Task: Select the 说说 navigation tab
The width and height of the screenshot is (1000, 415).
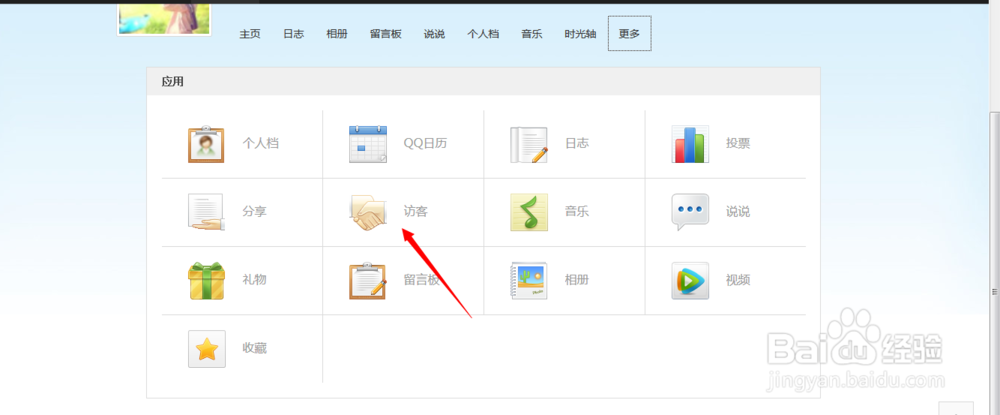Action: (x=434, y=34)
